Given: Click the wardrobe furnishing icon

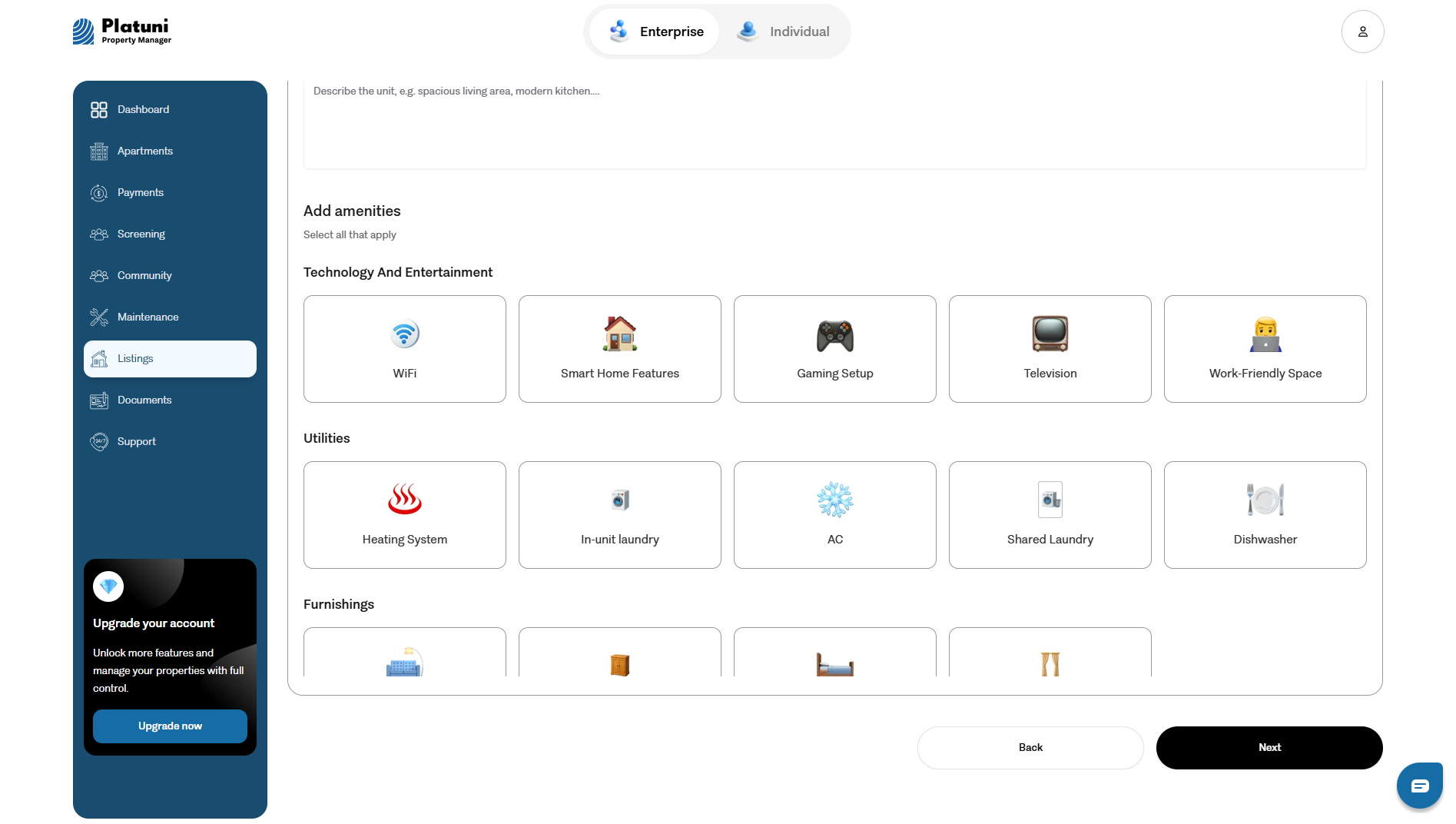Looking at the screenshot, I should [x=620, y=664].
